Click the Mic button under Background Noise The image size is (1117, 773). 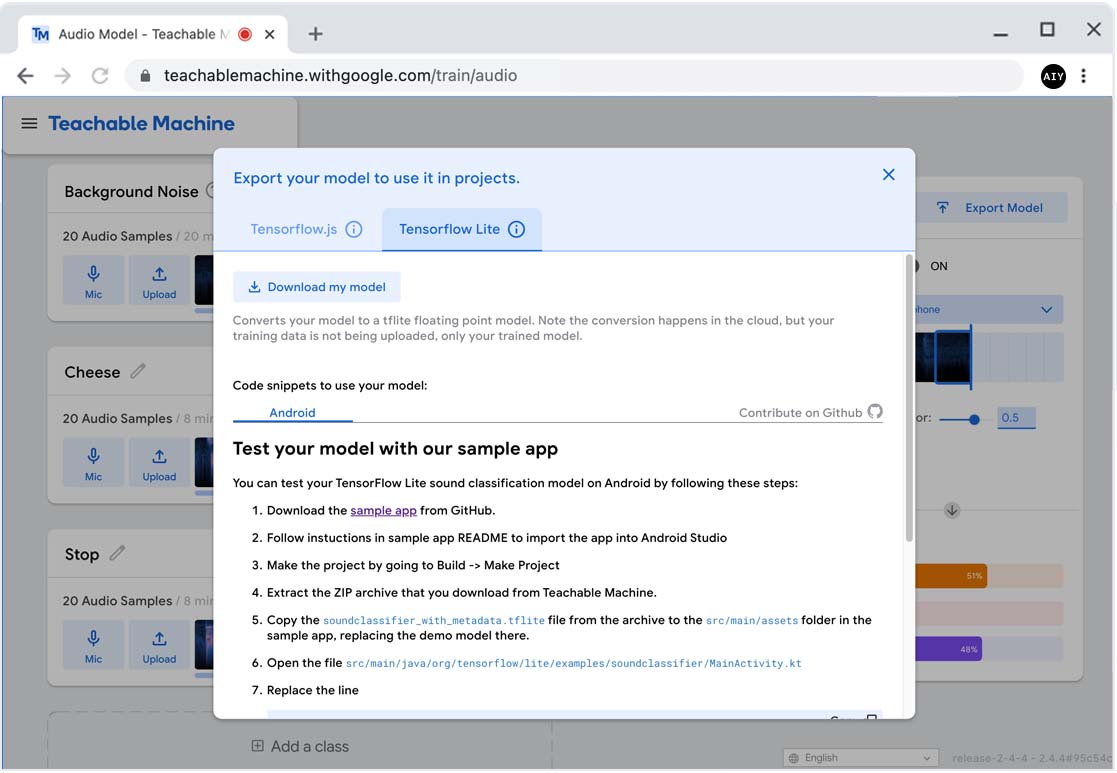coord(93,281)
